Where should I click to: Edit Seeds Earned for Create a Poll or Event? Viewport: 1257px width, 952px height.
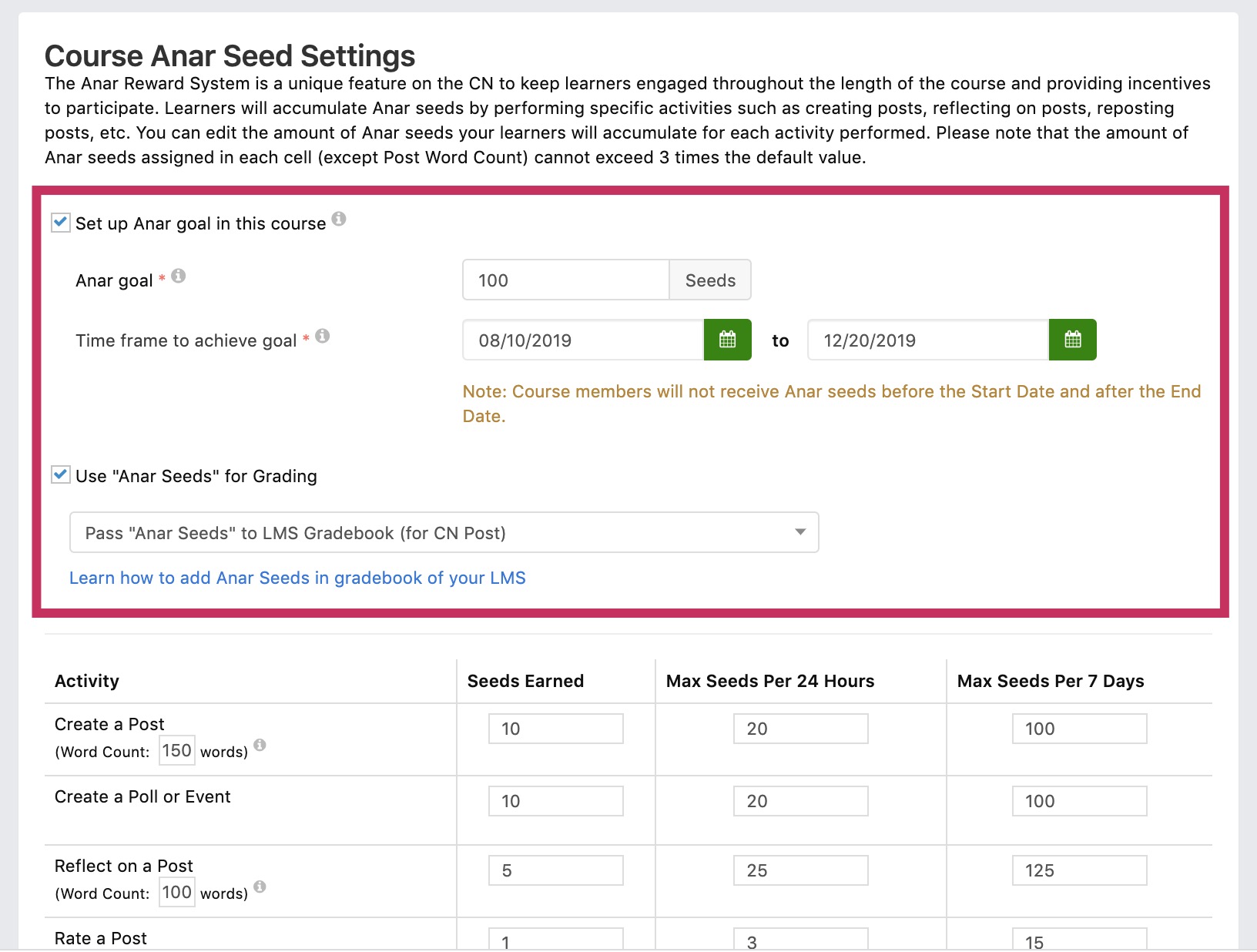click(x=556, y=801)
